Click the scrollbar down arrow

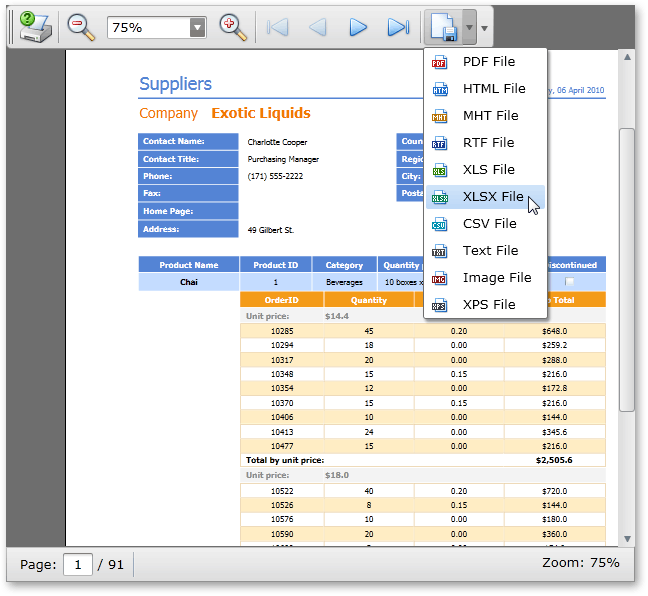[x=627, y=539]
